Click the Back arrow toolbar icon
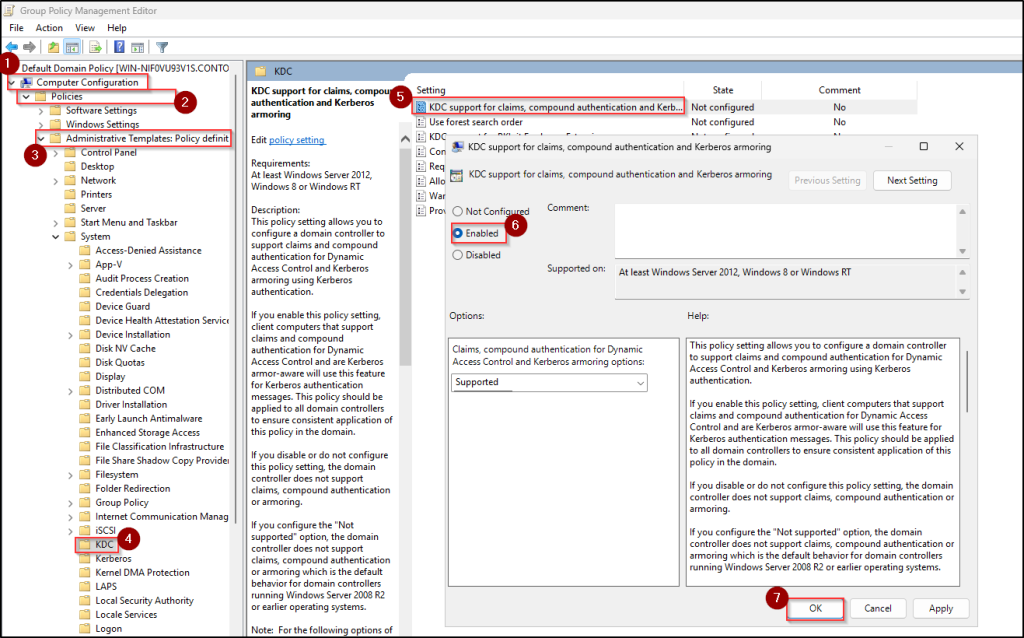The width and height of the screenshot is (1024, 638). coord(12,47)
